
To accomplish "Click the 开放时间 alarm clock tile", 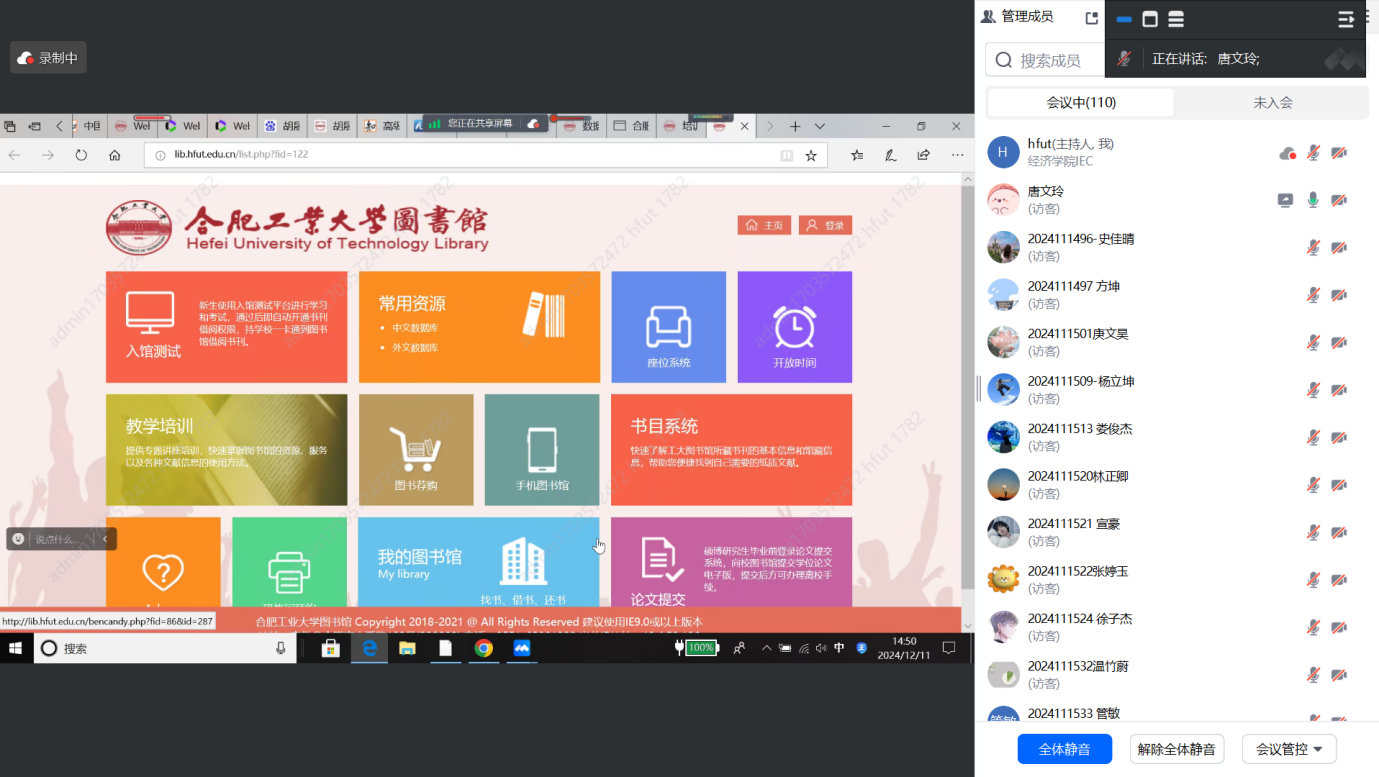I will pyautogui.click(x=794, y=327).
